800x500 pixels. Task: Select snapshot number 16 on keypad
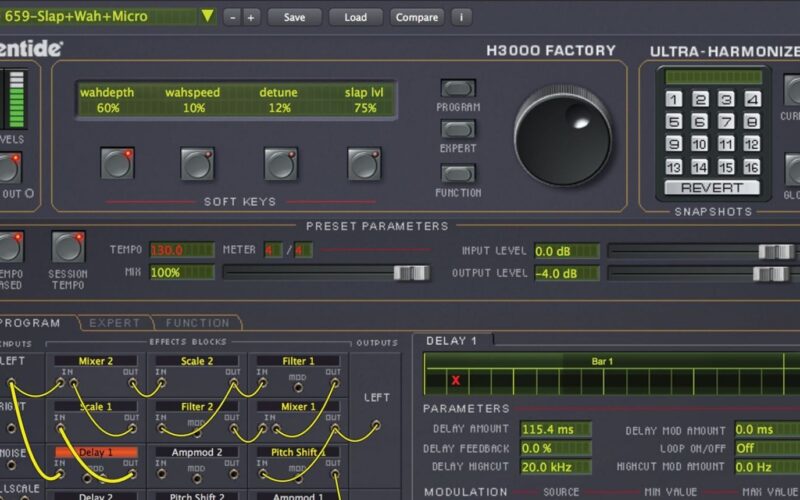click(751, 167)
